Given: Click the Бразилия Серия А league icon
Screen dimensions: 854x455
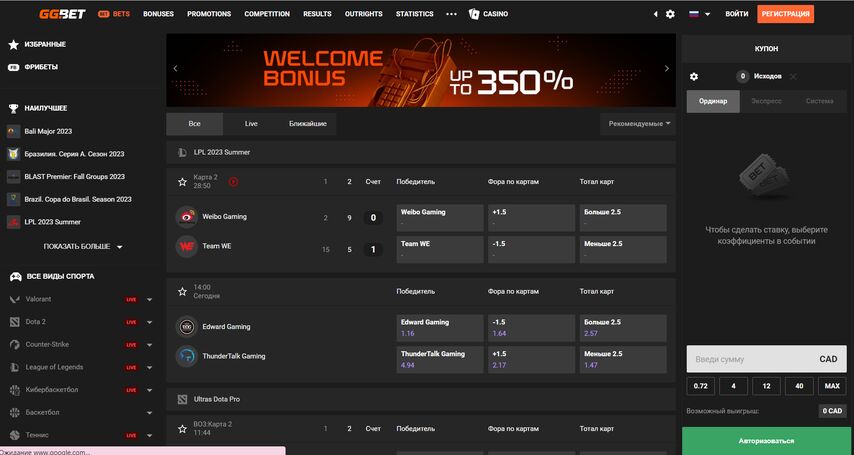Looking at the screenshot, I should tap(14, 154).
